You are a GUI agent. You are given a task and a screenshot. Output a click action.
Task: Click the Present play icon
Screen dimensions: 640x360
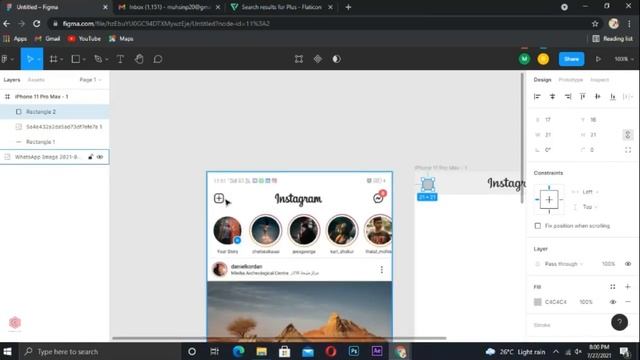(x=598, y=59)
